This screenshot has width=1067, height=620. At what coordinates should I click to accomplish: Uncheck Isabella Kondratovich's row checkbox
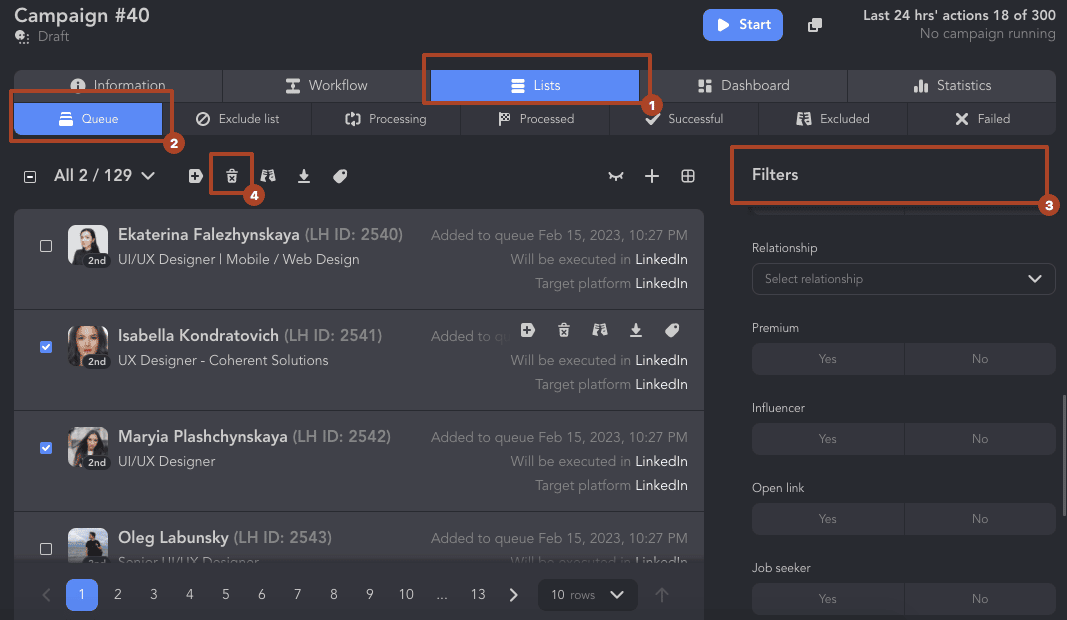click(x=45, y=347)
